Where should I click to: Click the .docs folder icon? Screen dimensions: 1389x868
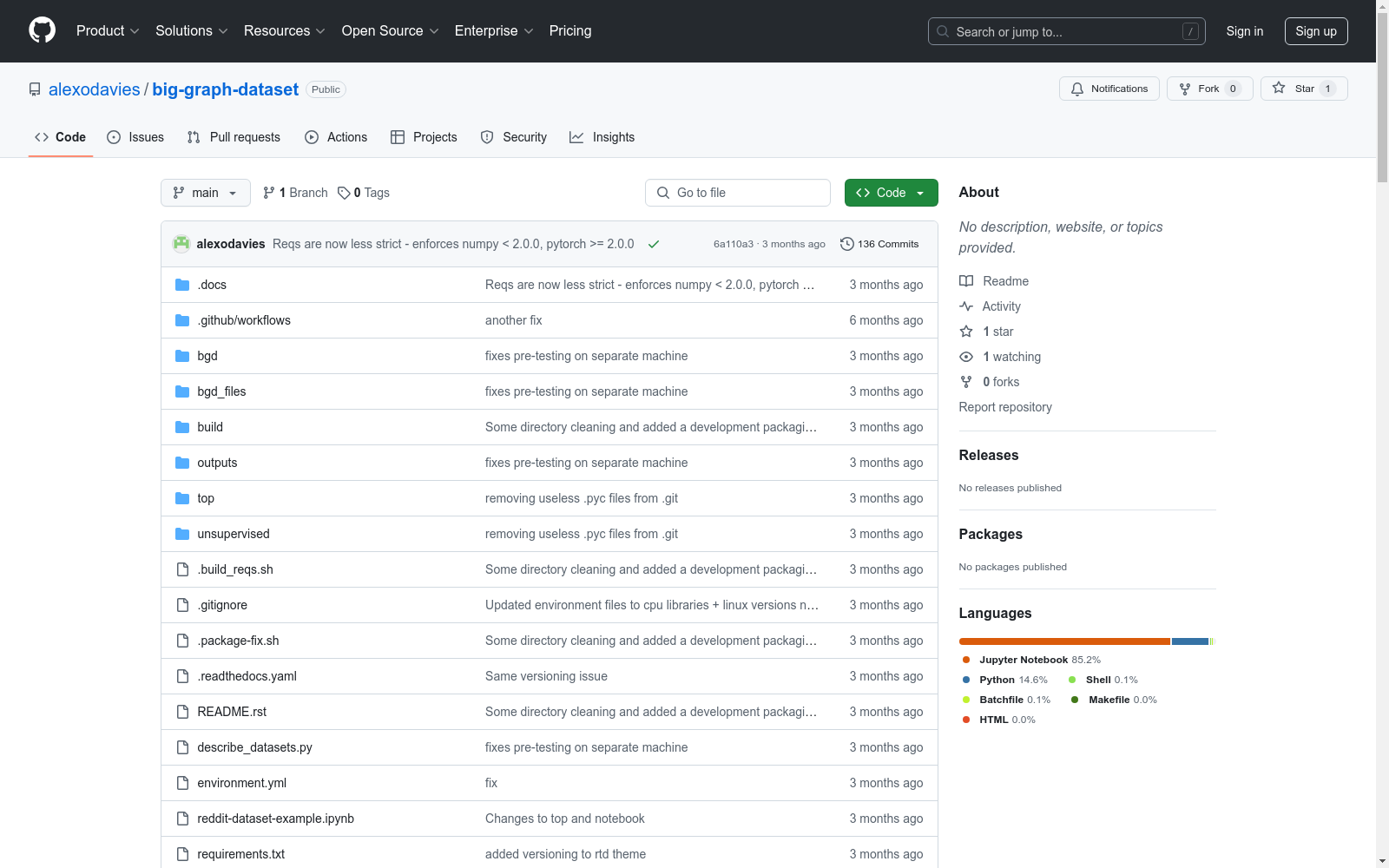click(182, 285)
